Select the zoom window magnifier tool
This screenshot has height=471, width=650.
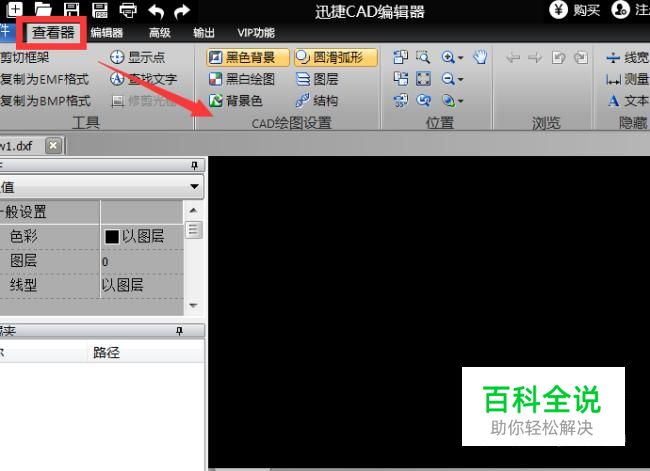(x=423, y=57)
